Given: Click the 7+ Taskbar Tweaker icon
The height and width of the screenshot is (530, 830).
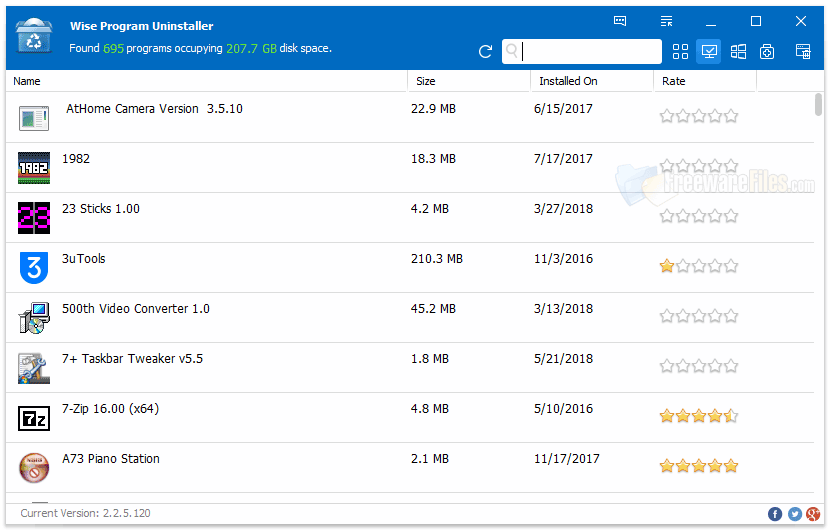Looking at the screenshot, I should [x=34, y=367].
